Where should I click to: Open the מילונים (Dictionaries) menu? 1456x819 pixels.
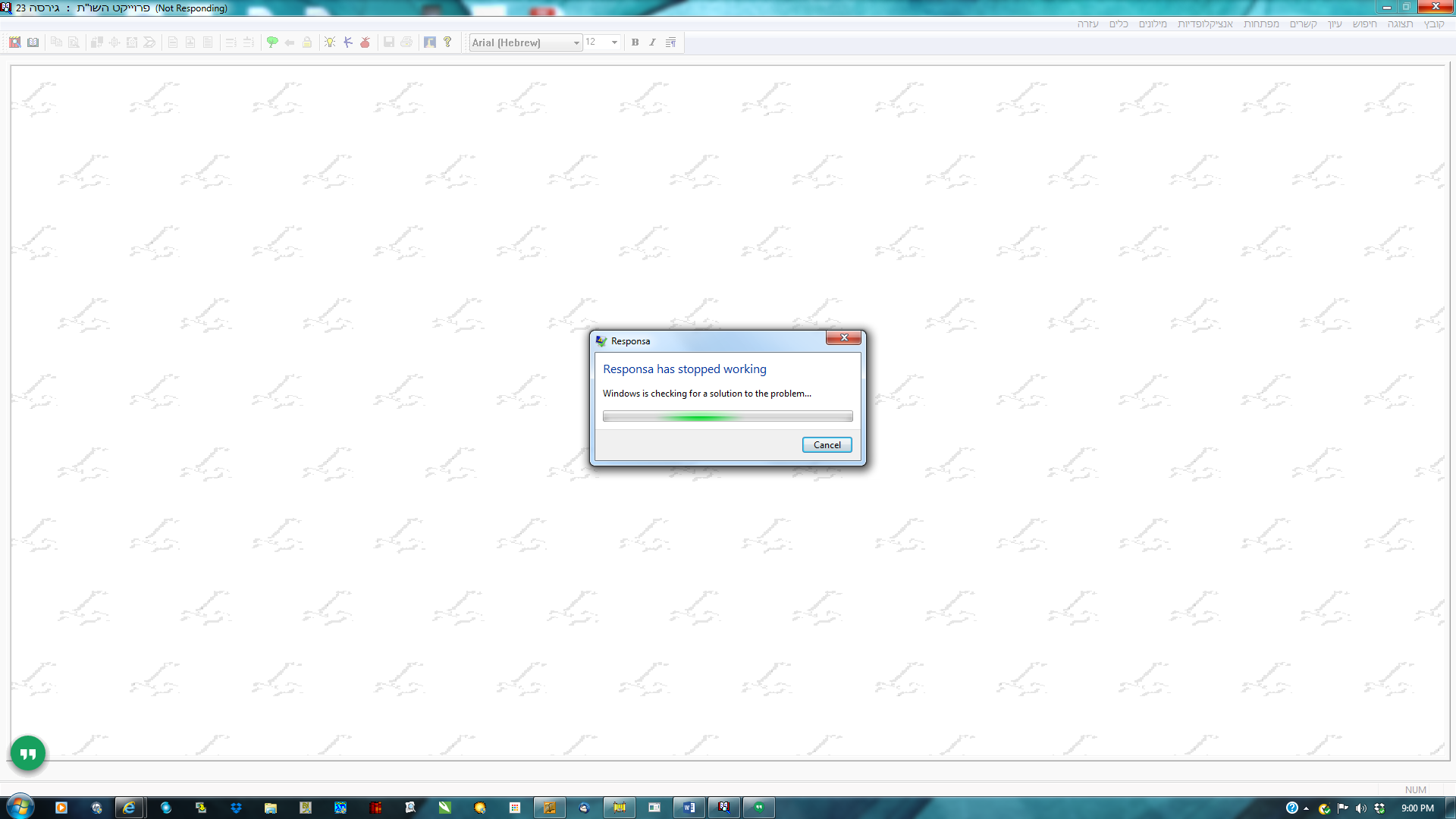1153,24
